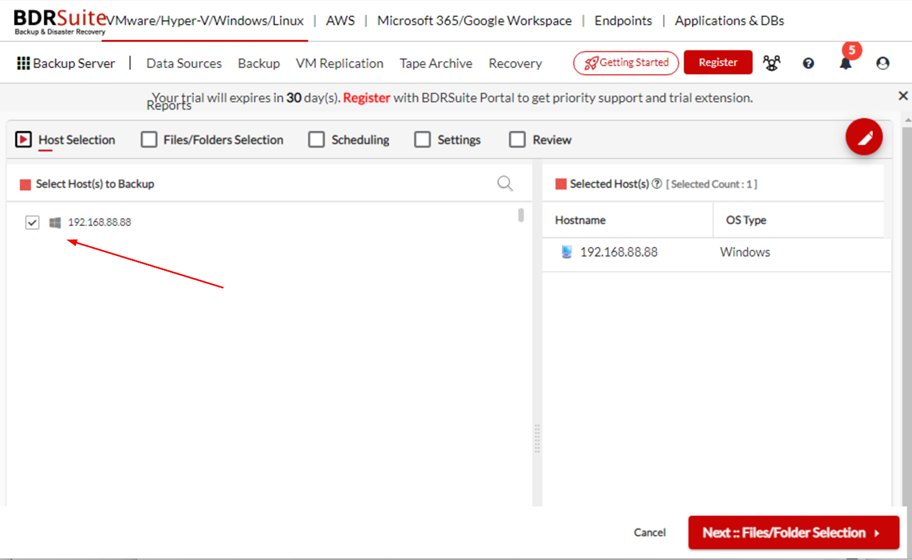The height and width of the screenshot is (560, 912).
Task: Select the 192.168.88.88 host tree entry
Action: coord(99,222)
